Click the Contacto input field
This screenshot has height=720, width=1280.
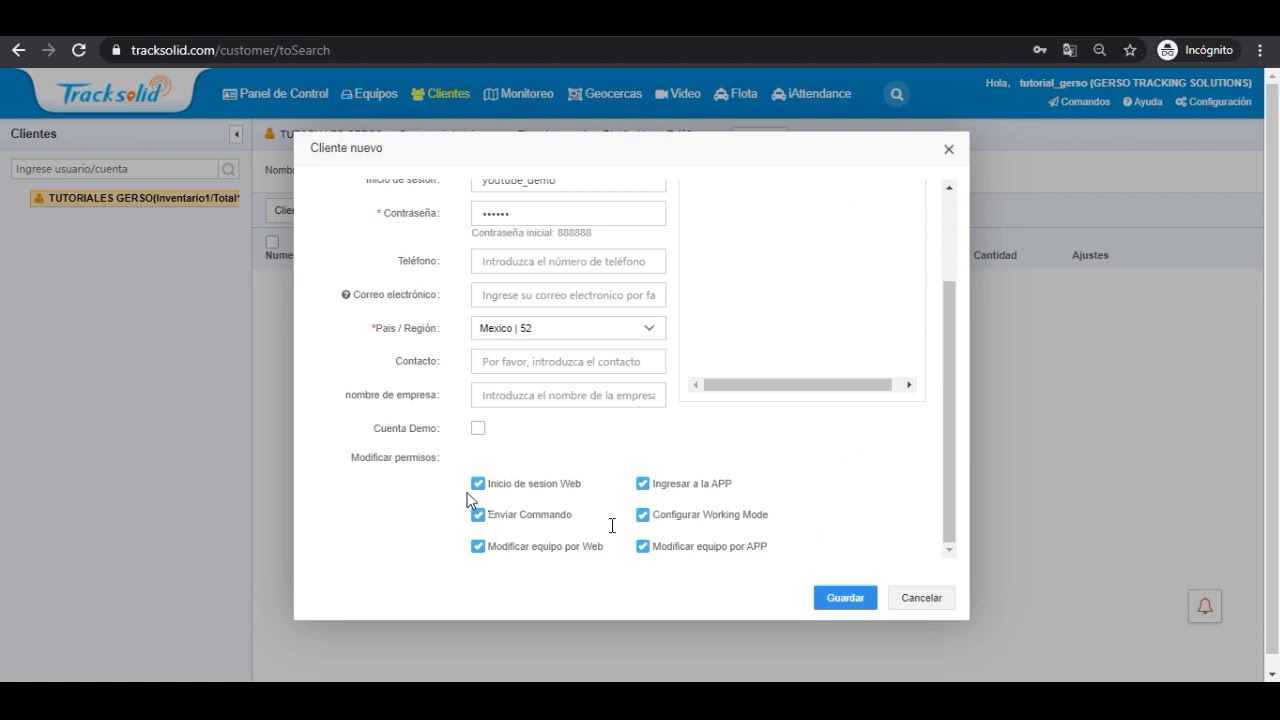click(568, 362)
